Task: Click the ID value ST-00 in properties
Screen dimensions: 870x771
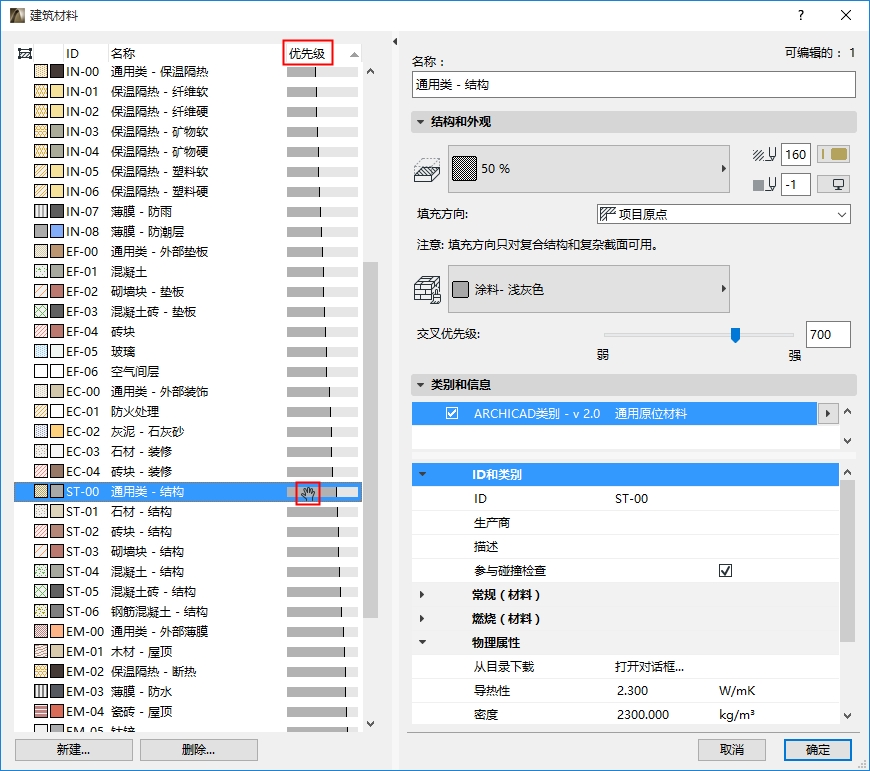Action: click(631, 499)
